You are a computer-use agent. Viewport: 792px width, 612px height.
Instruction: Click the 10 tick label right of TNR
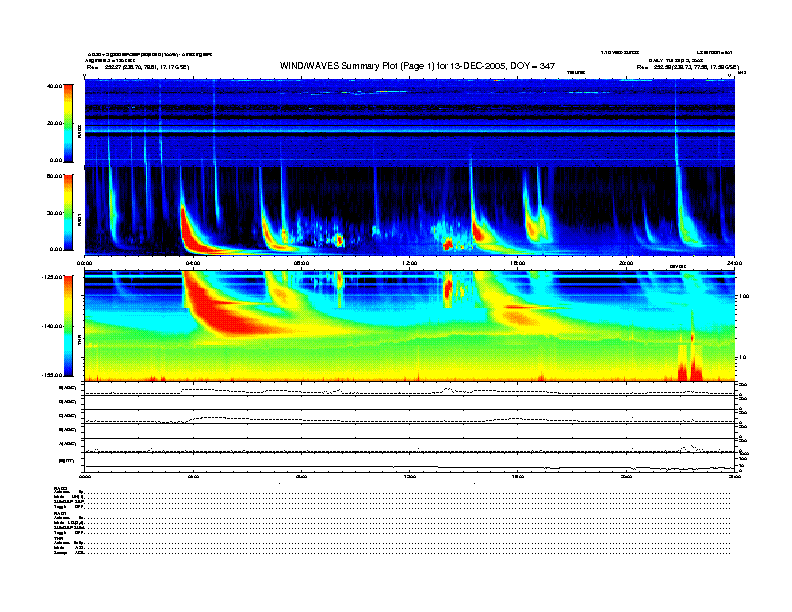744,357
